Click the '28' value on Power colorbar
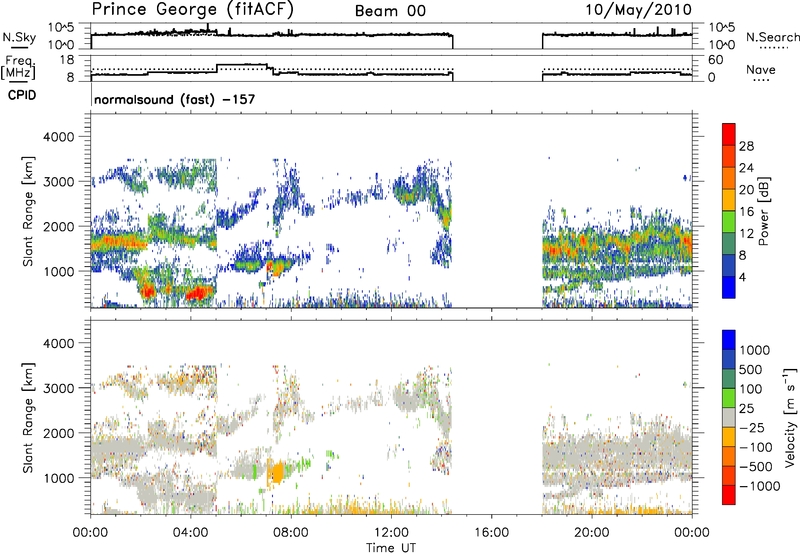The image size is (800, 554). click(x=746, y=146)
